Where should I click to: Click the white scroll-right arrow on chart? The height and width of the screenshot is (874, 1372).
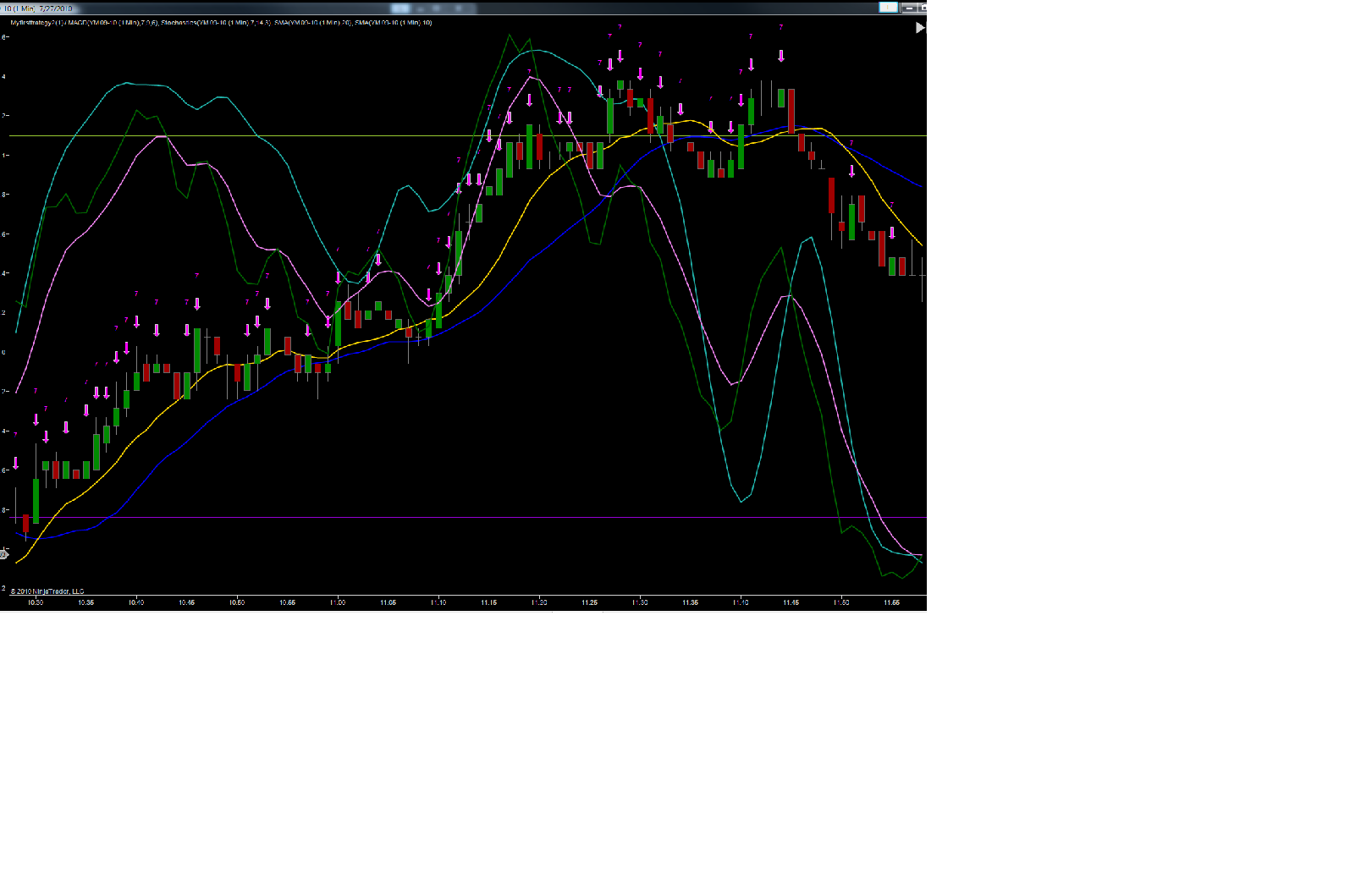(920, 28)
